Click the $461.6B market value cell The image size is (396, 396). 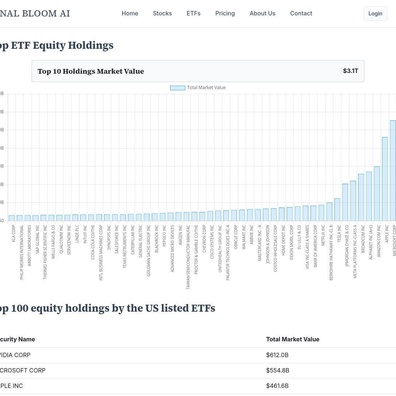click(x=277, y=386)
